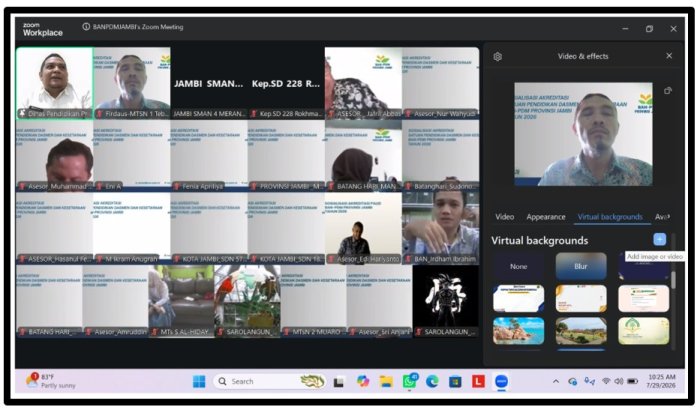The width and height of the screenshot is (700, 410).
Task: Switch to the Video tab
Action: (504, 217)
